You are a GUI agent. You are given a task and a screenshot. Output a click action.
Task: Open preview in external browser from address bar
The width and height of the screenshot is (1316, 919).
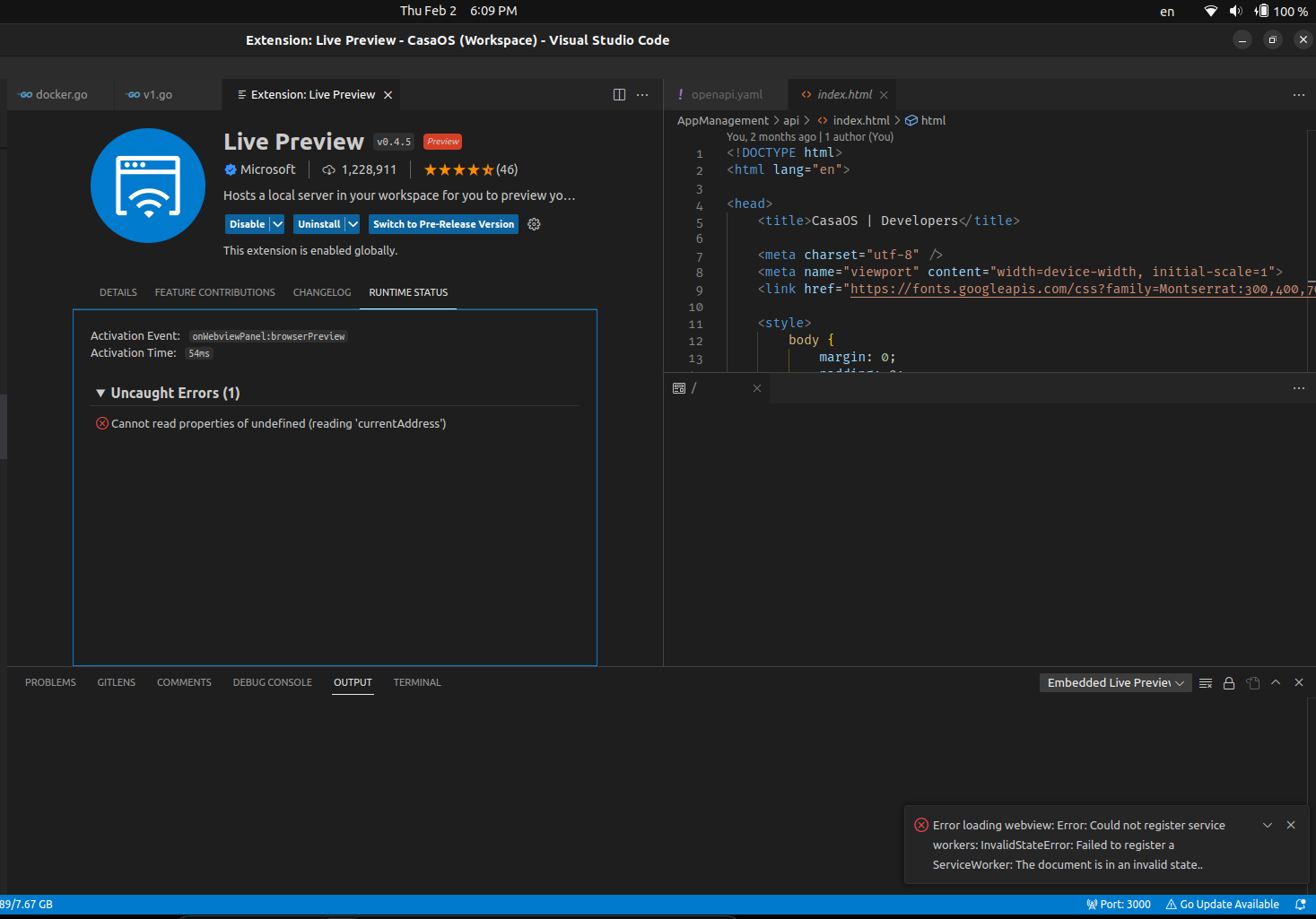pyautogui.click(x=1298, y=387)
